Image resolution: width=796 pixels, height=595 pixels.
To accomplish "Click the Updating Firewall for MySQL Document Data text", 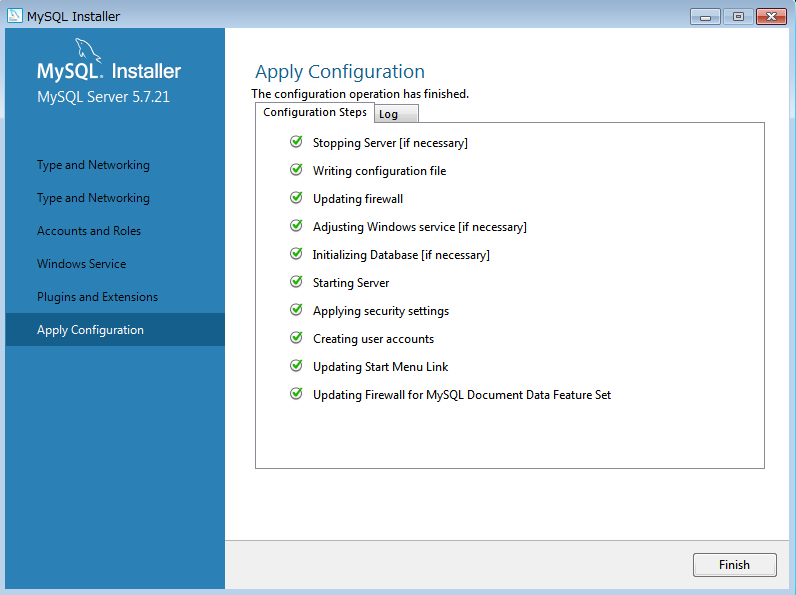I will [x=461, y=395].
